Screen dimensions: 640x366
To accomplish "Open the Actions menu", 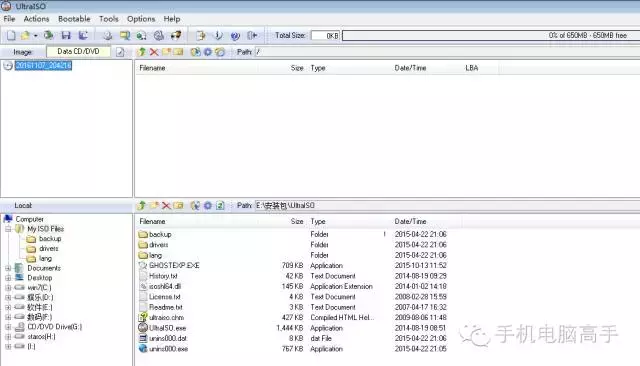I will point(36,19).
